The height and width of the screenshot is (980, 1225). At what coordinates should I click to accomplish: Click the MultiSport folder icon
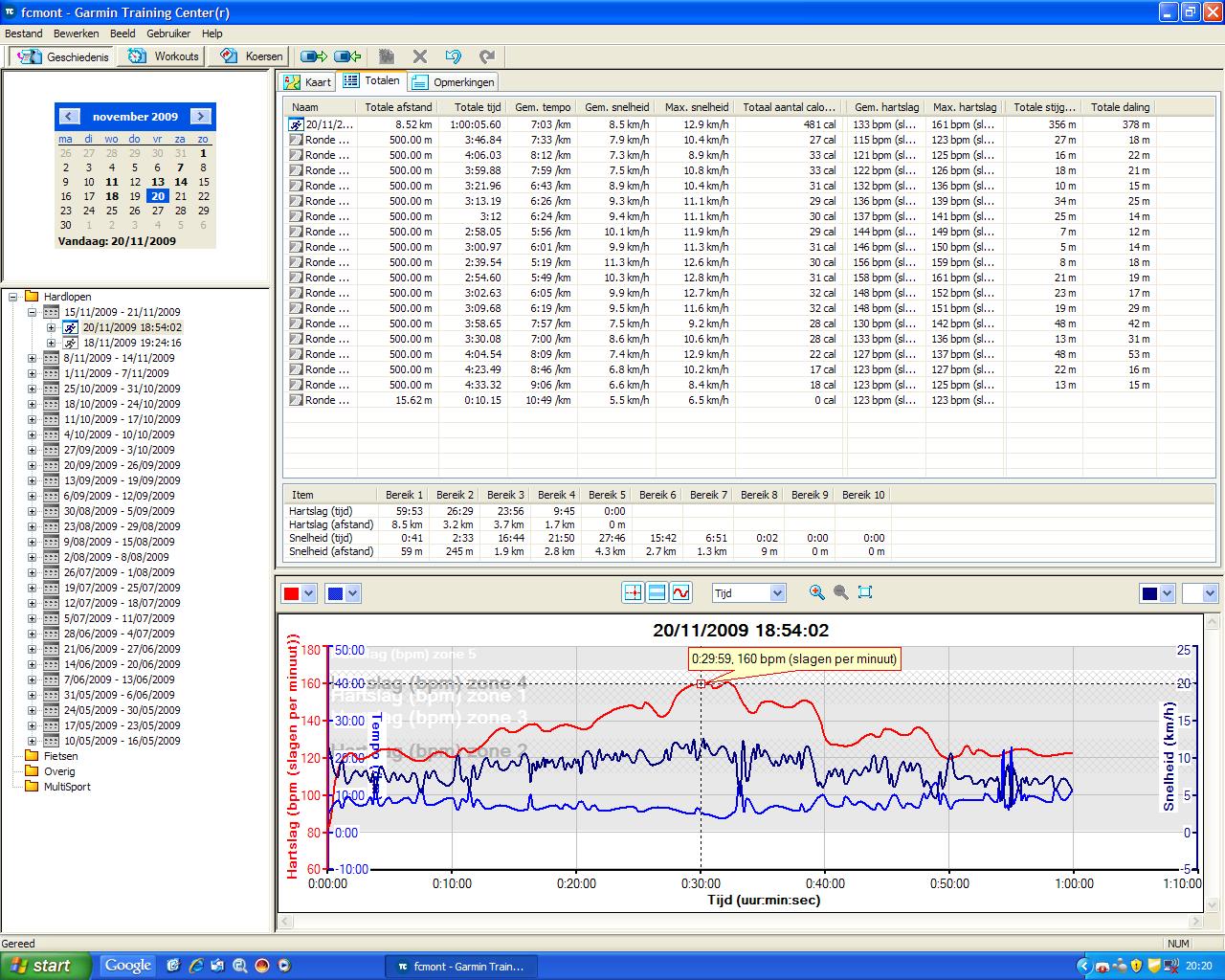pyautogui.click(x=32, y=787)
